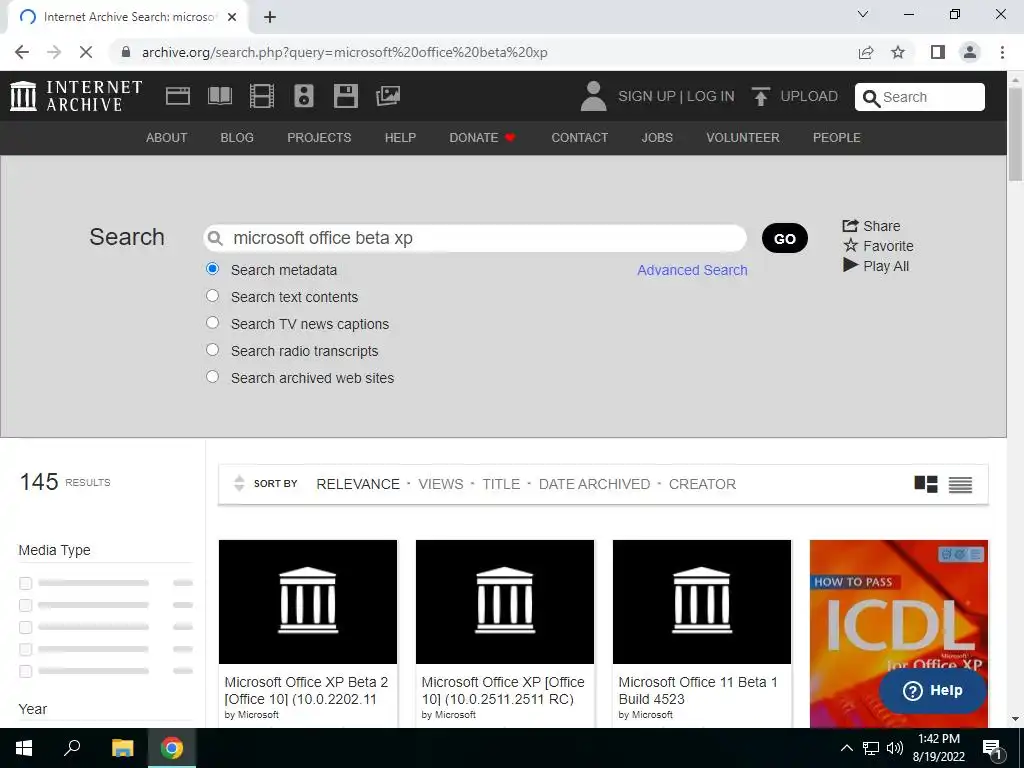The width and height of the screenshot is (1024, 768).
Task: Click SIGN UP link
Action: (647, 96)
